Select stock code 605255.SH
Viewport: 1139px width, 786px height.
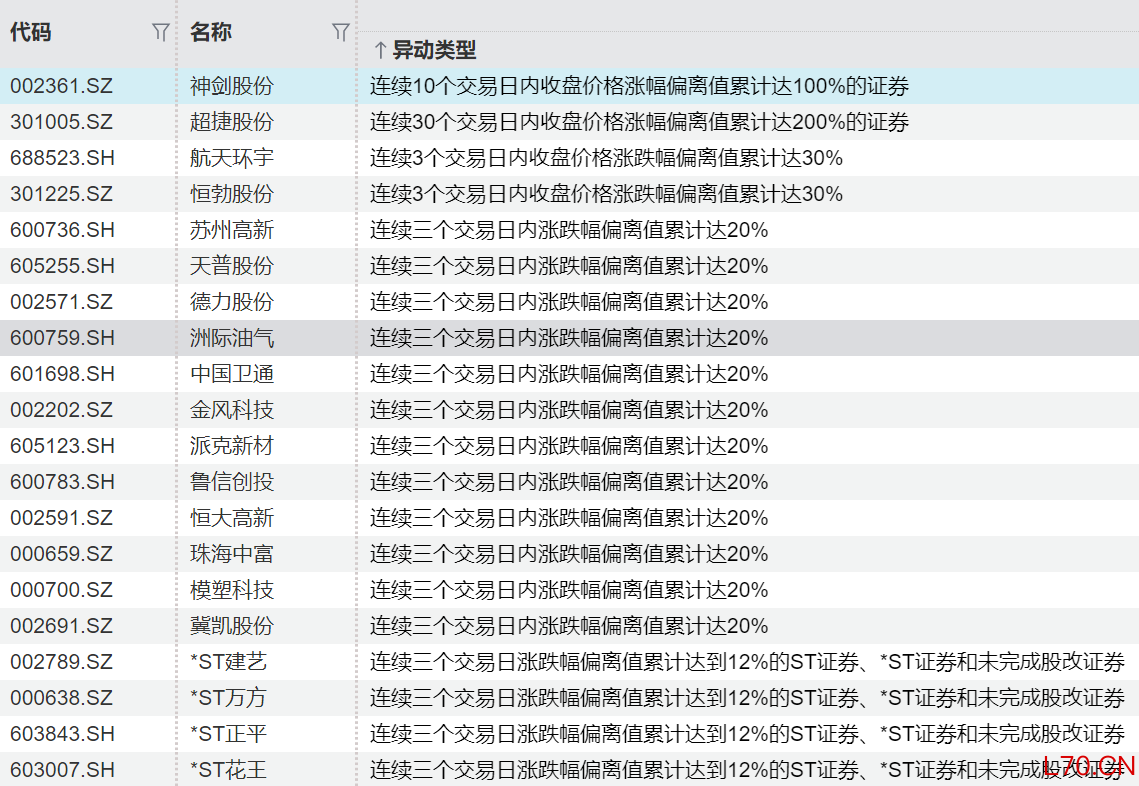pos(62,266)
